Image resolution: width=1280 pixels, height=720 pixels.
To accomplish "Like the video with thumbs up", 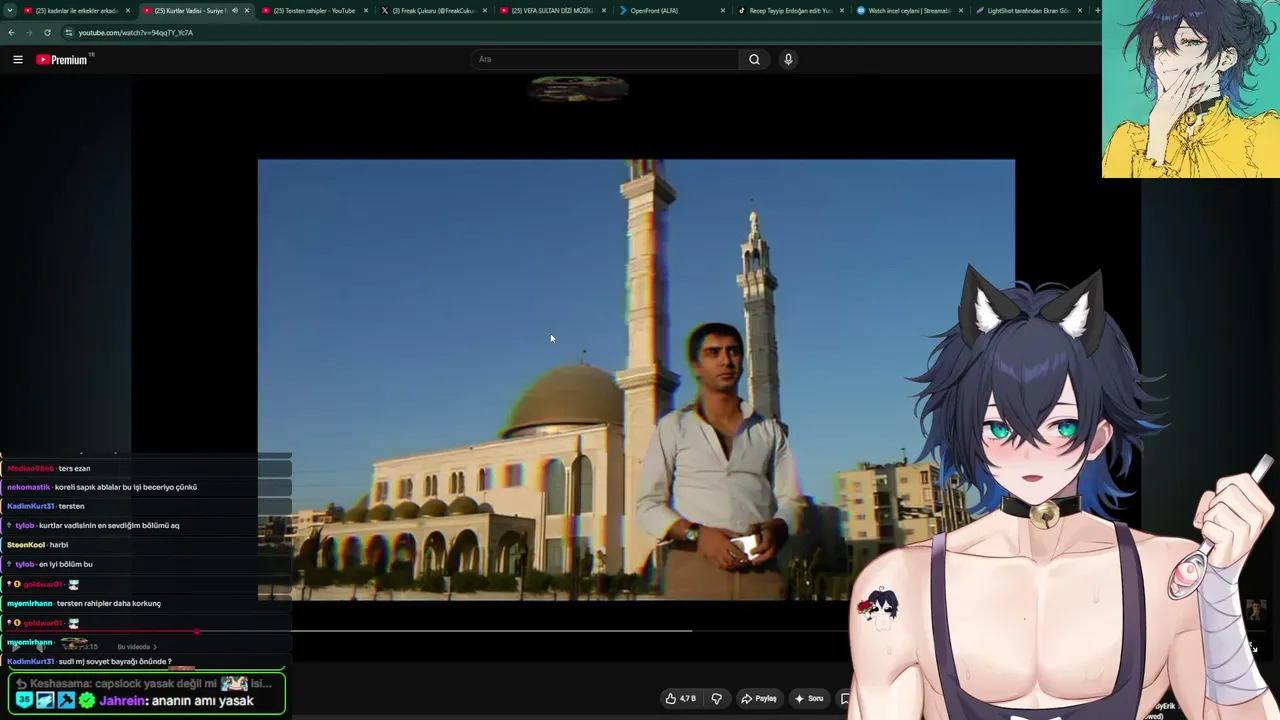I will coord(680,699).
